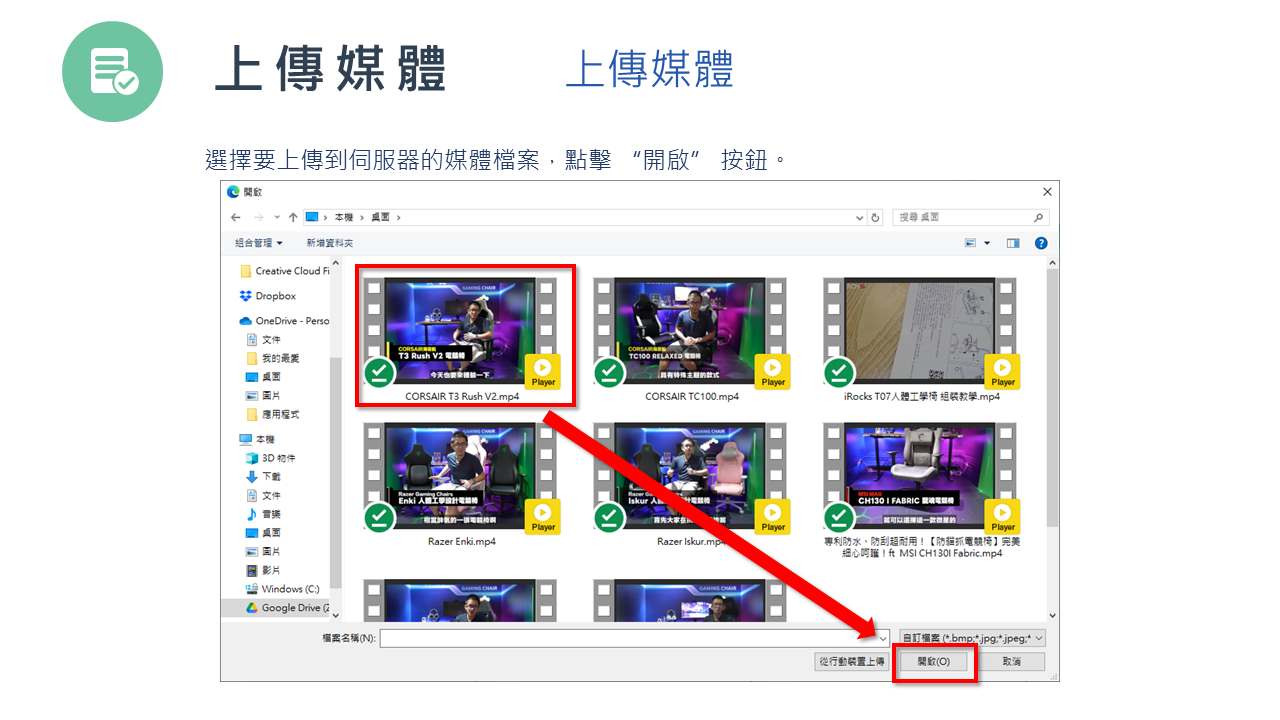This screenshot has height=720, width=1280.
Task: Click the refresh icon next to the address bar
Action: pyautogui.click(x=874, y=217)
